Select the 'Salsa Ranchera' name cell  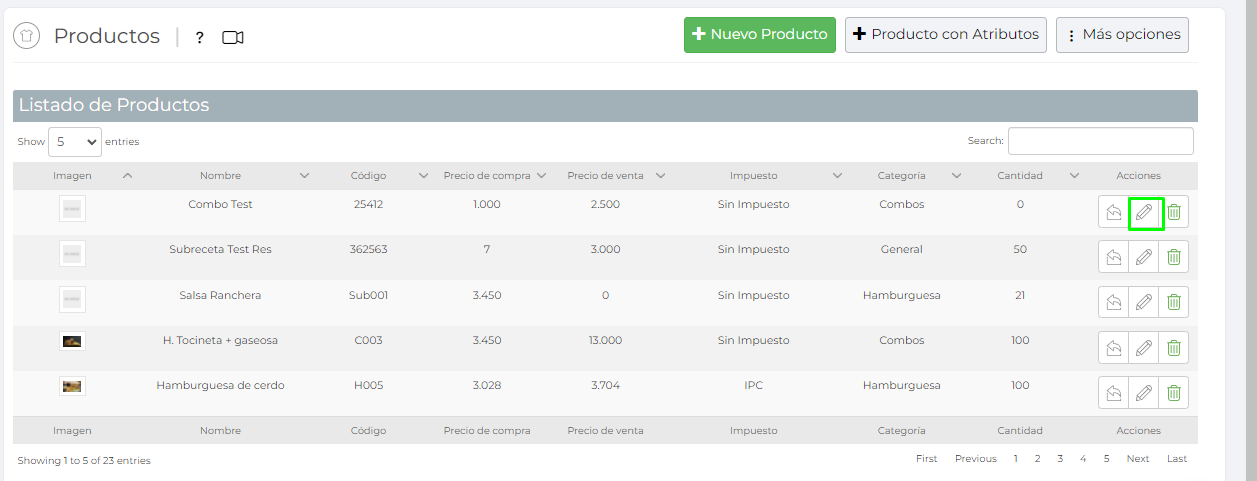coord(220,295)
